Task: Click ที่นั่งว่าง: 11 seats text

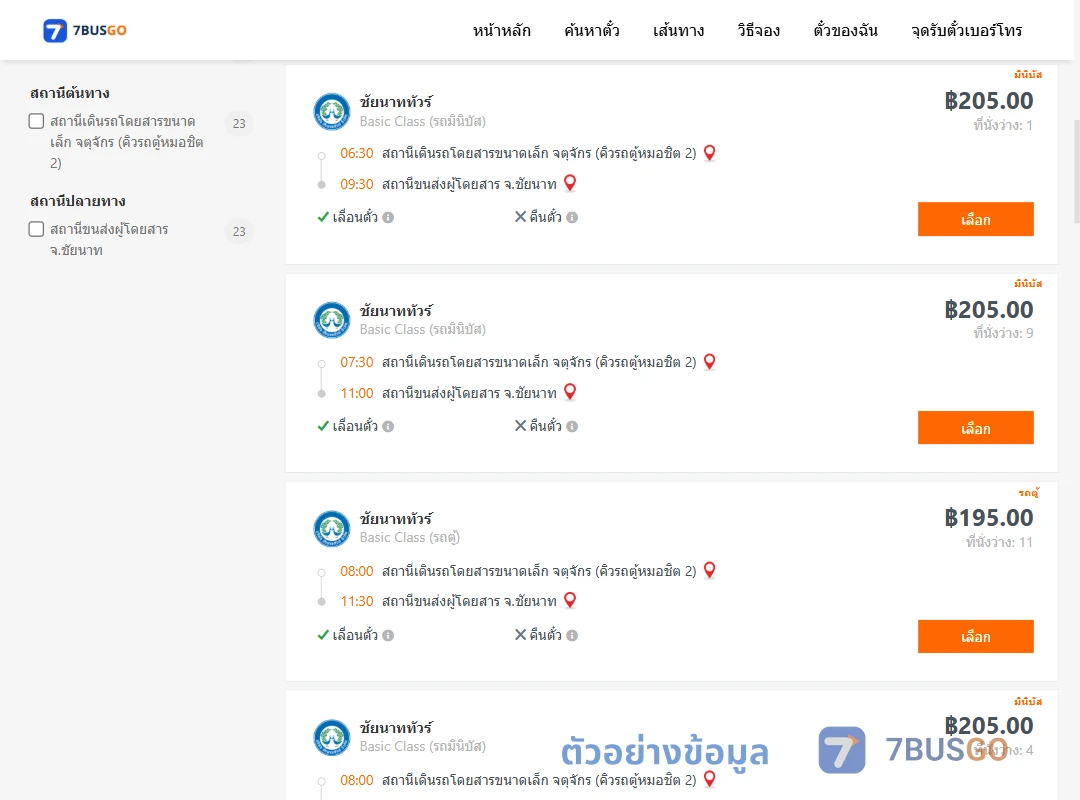Action: click(x=999, y=542)
